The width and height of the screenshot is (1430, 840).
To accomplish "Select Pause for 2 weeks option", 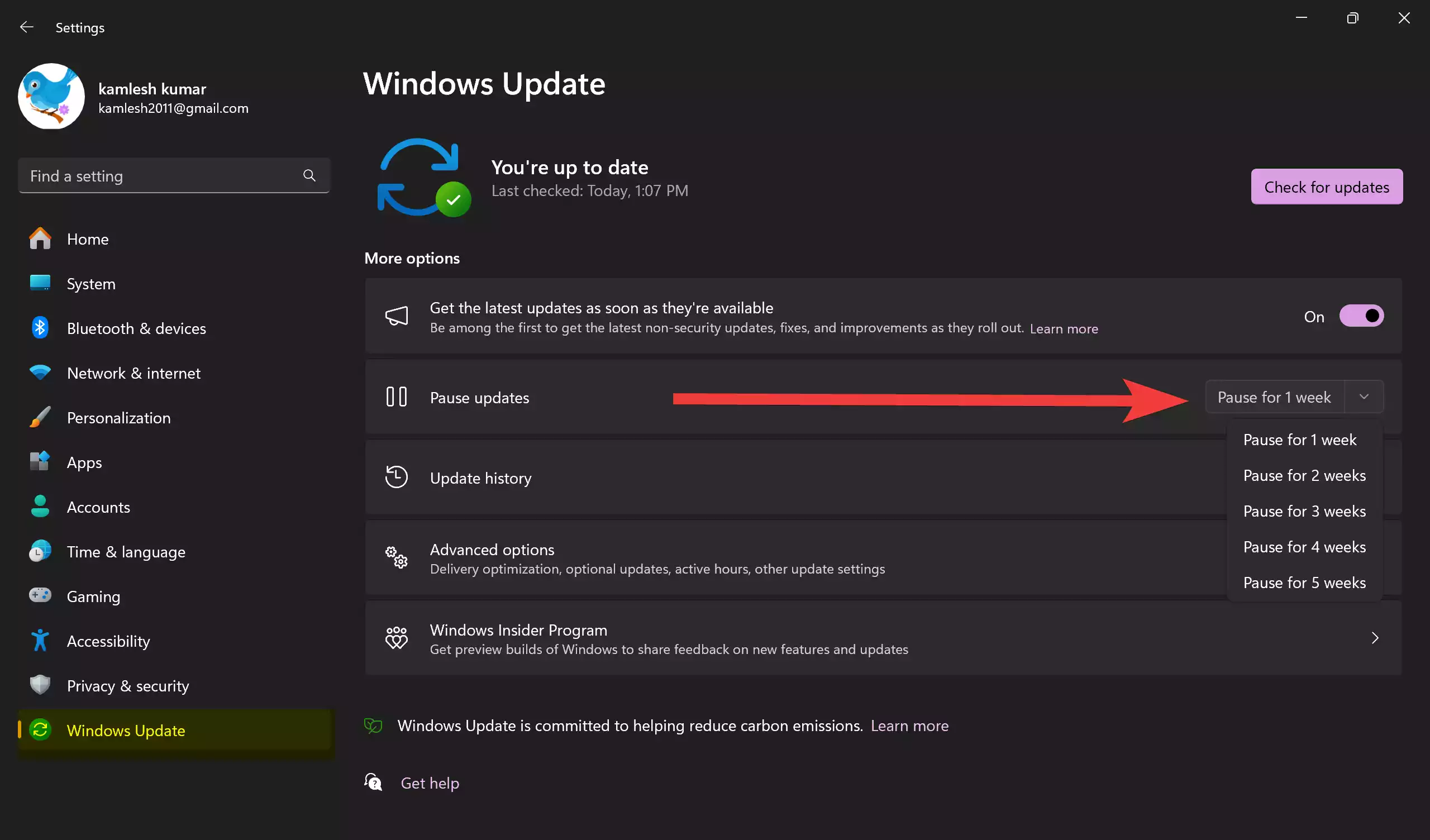I will pyautogui.click(x=1304, y=476).
